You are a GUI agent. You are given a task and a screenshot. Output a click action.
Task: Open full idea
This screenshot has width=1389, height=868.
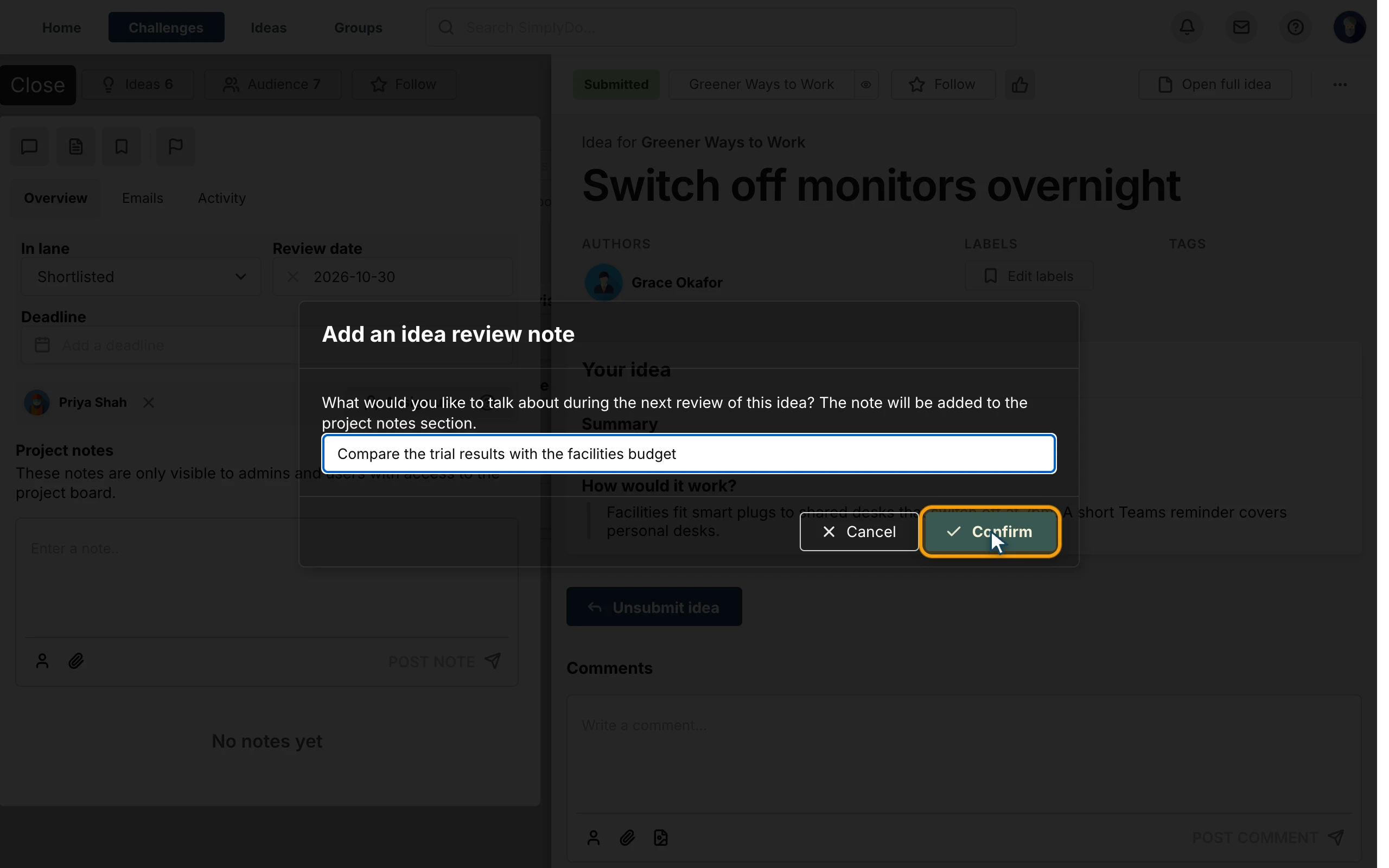pos(1215,85)
